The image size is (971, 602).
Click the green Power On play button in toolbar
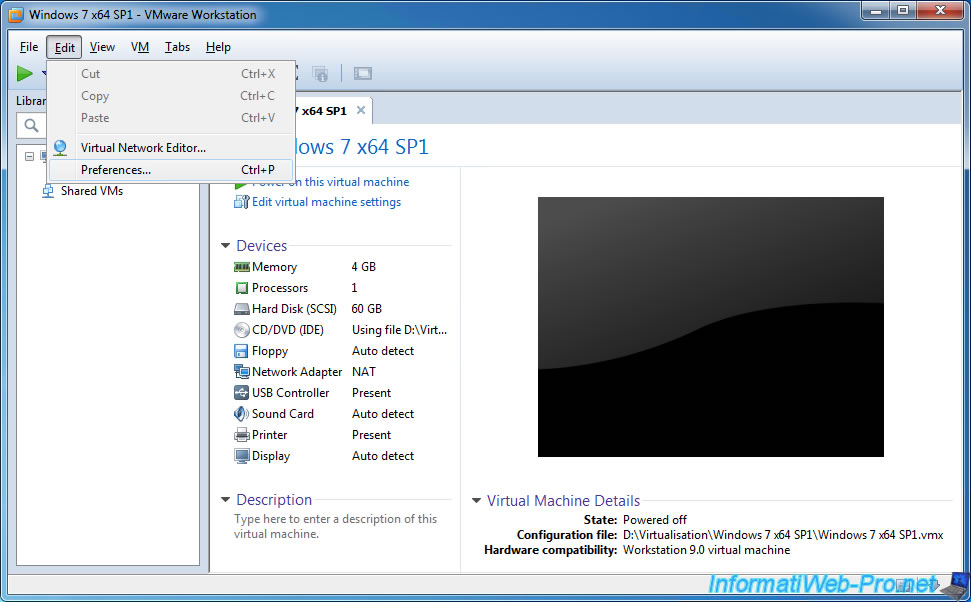25,74
